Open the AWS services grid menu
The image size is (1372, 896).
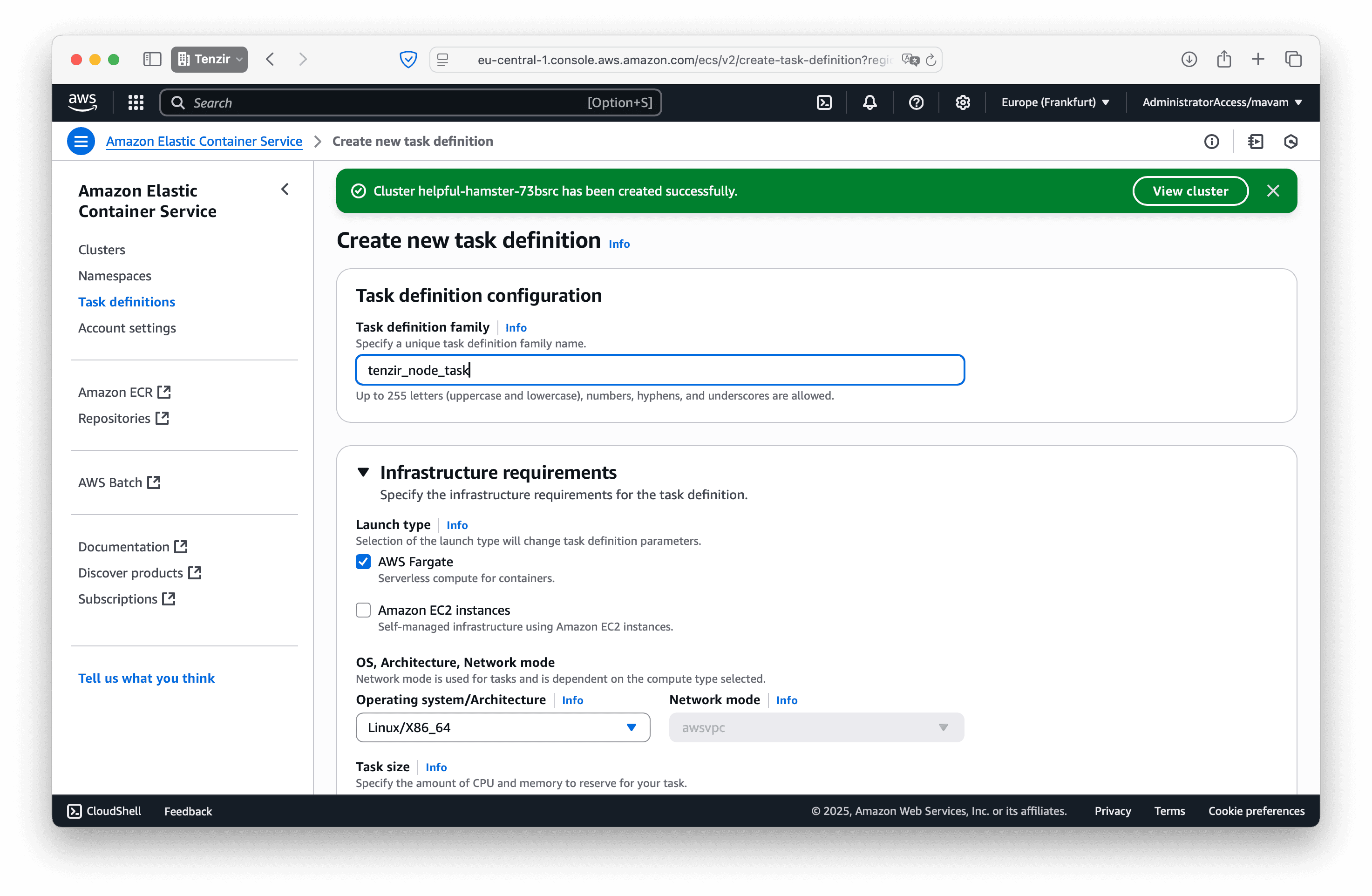pos(136,102)
